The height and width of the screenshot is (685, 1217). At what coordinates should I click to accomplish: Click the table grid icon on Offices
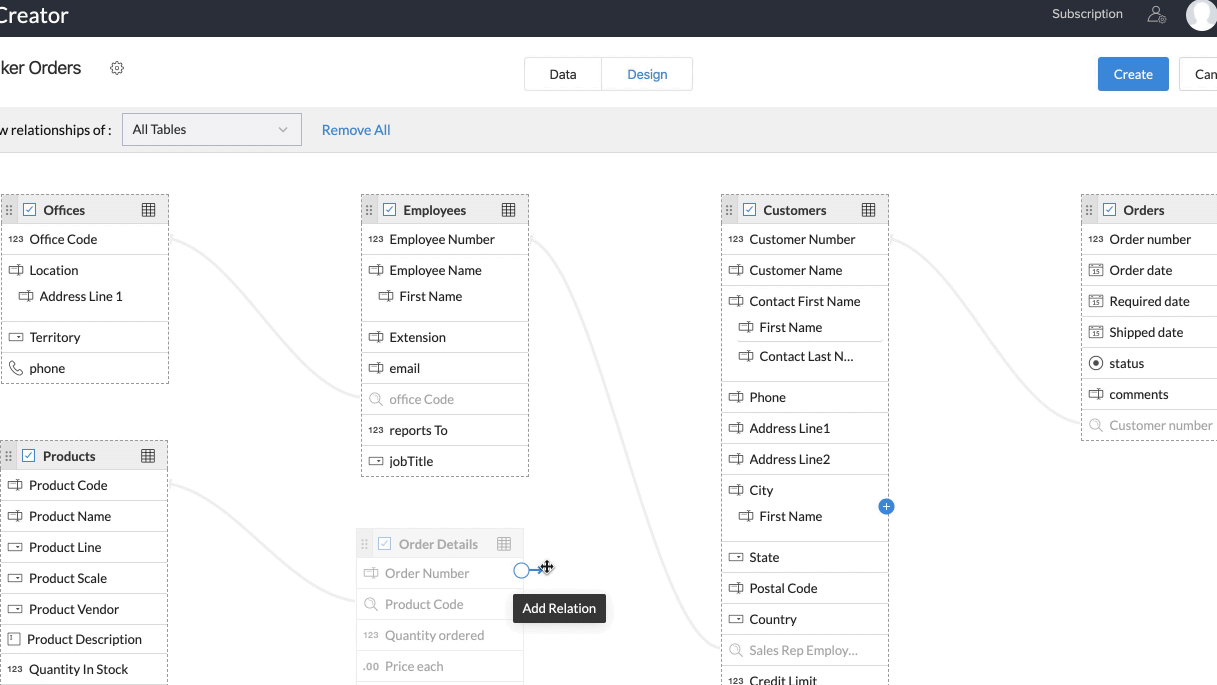[x=148, y=210]
